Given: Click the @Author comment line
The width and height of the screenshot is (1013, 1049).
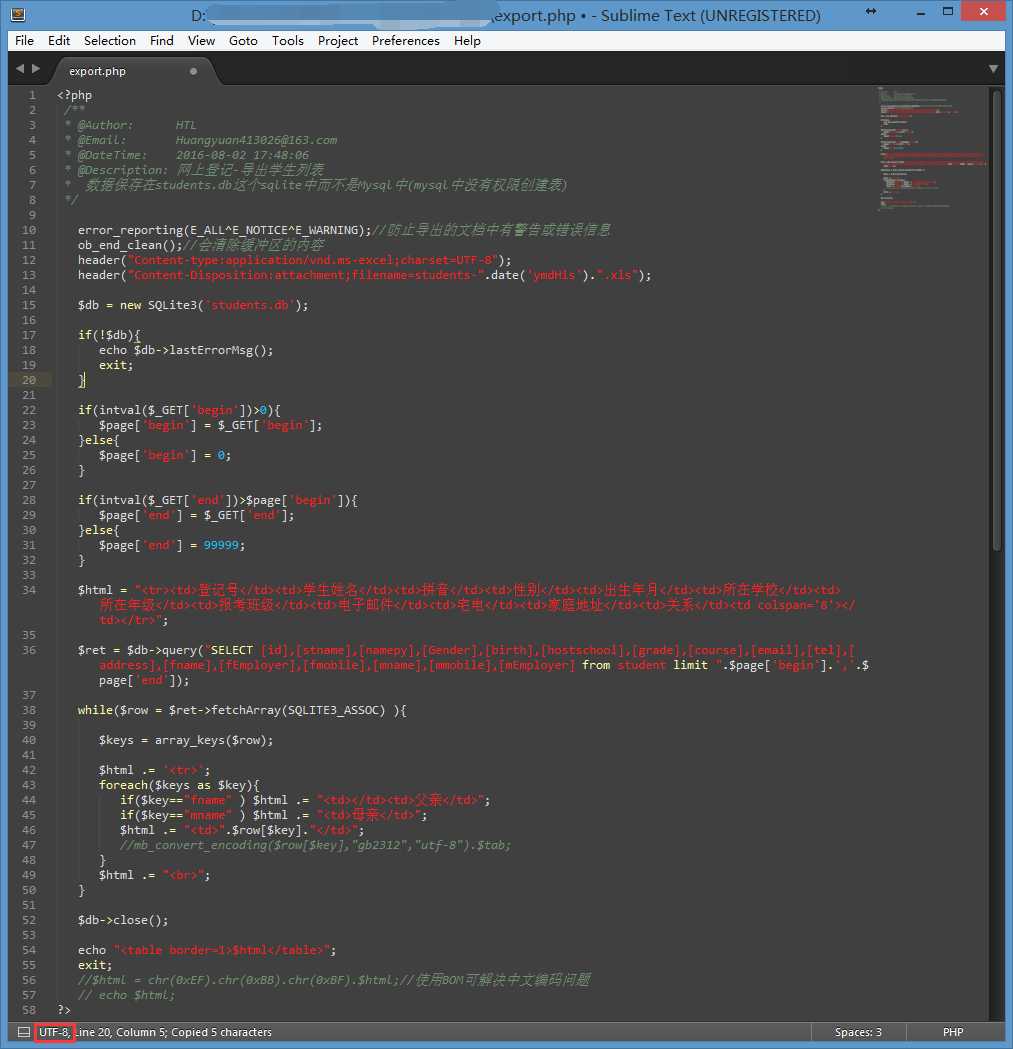Looking at the screenshot, I should coord(130,125).
